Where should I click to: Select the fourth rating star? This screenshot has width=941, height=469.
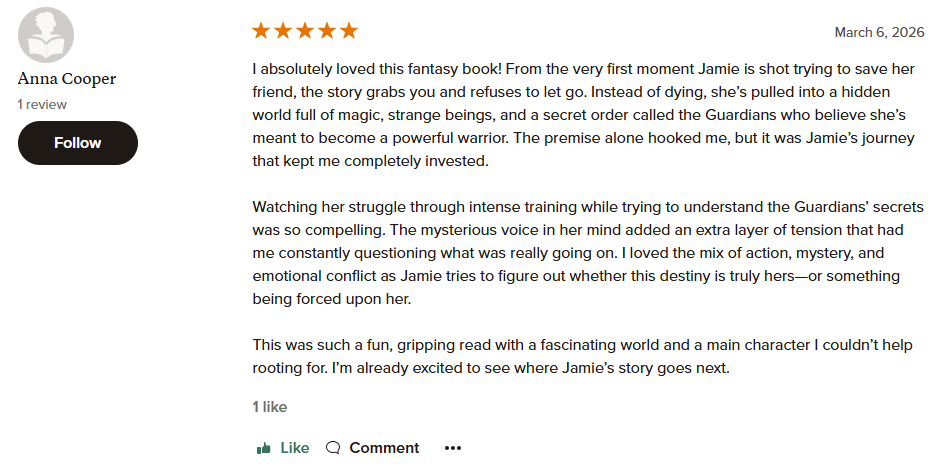(326, 31)
